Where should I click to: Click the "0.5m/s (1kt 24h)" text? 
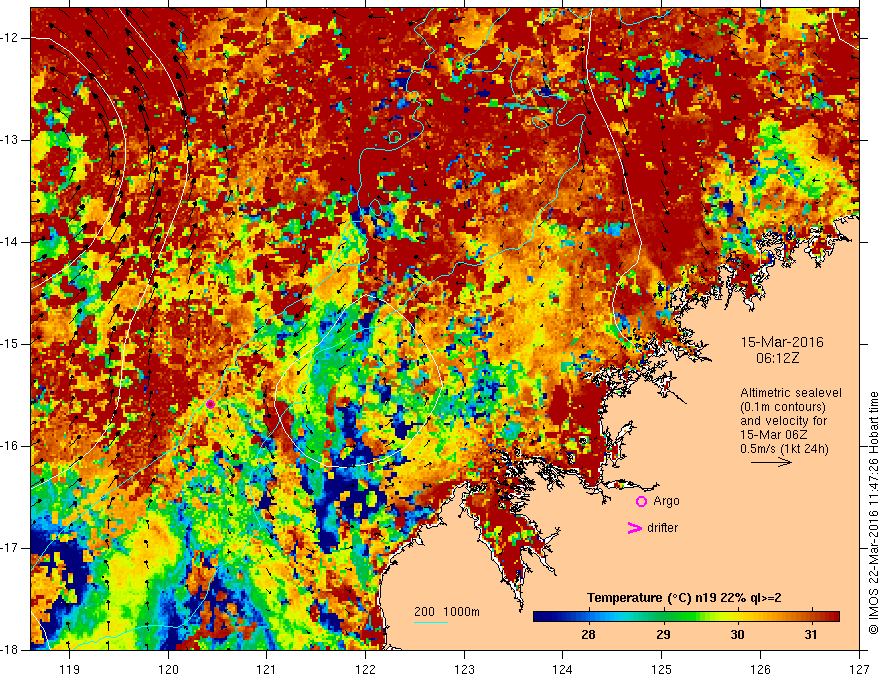click(x=784, y=449)
